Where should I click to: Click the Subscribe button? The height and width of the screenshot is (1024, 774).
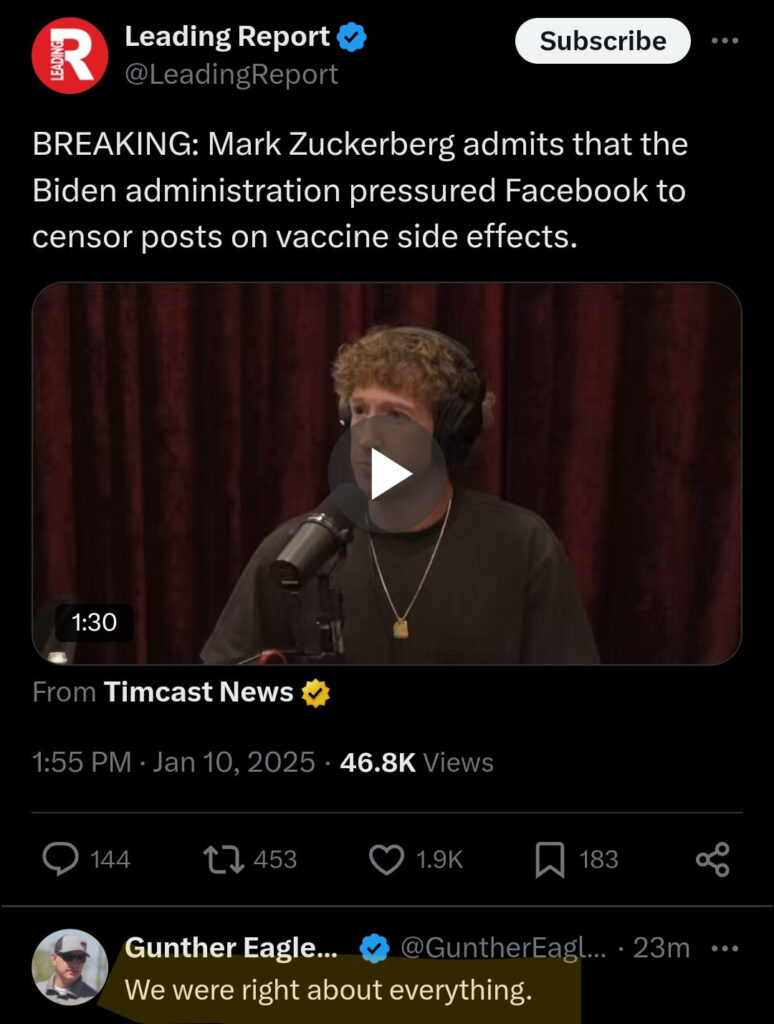tap(602, 41)
